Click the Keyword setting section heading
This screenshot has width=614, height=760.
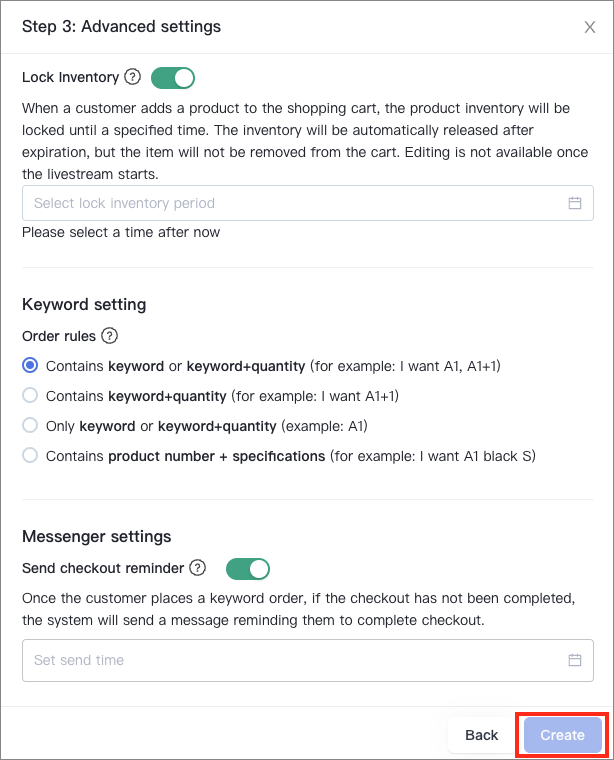click(84, 304)
